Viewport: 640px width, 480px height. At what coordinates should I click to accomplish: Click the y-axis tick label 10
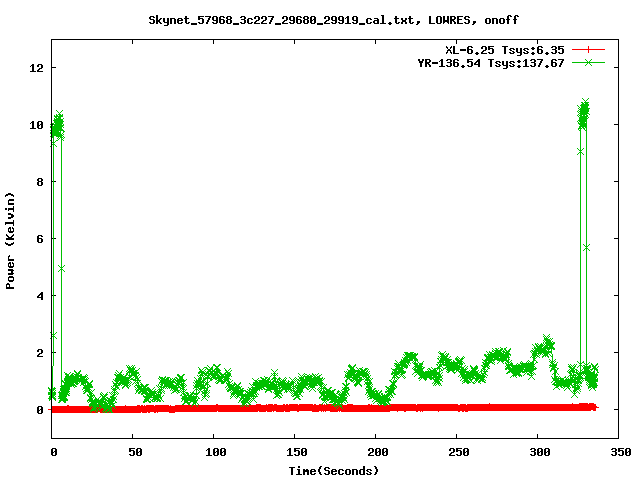point(36,125)
